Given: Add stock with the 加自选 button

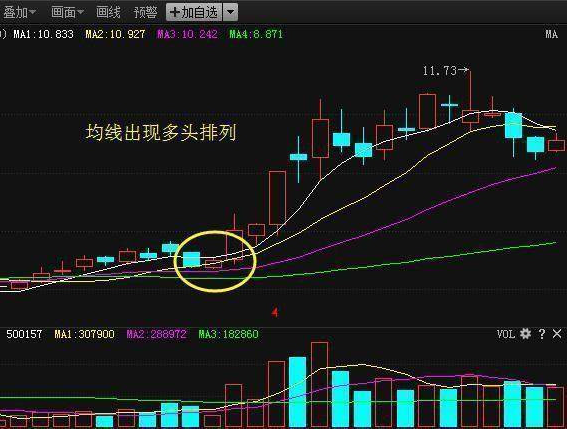Looking at the screenshot, I should pos(194,12).
